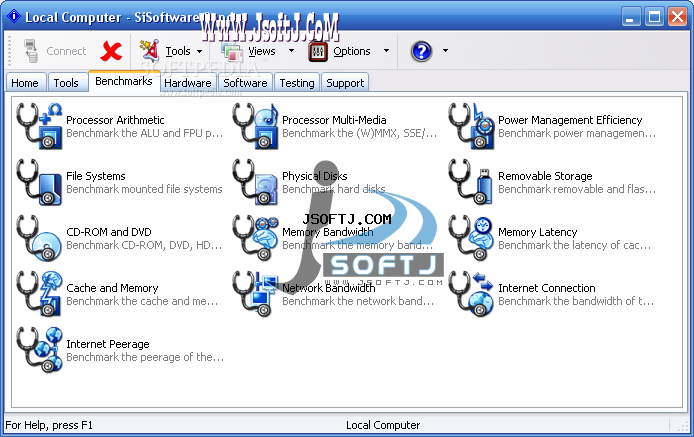Viewport: 694px width, 437px height.
Task: Grab the toolbar gripper handle
Action: 9,51
